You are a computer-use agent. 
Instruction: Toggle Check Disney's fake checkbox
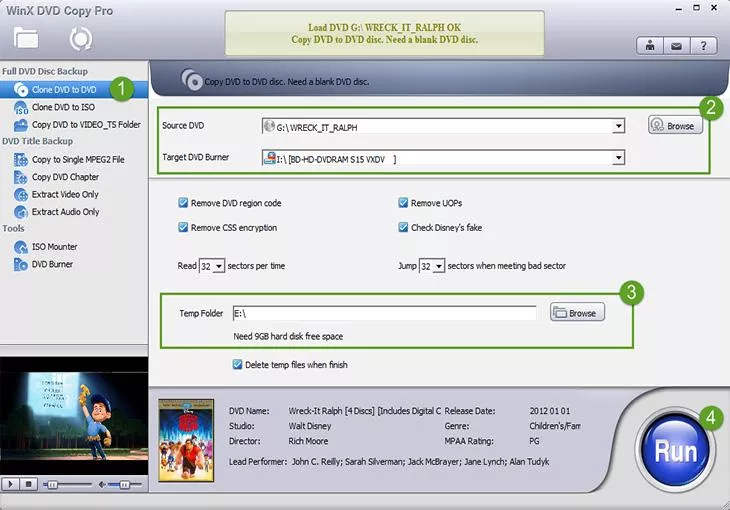coord(403,227)
